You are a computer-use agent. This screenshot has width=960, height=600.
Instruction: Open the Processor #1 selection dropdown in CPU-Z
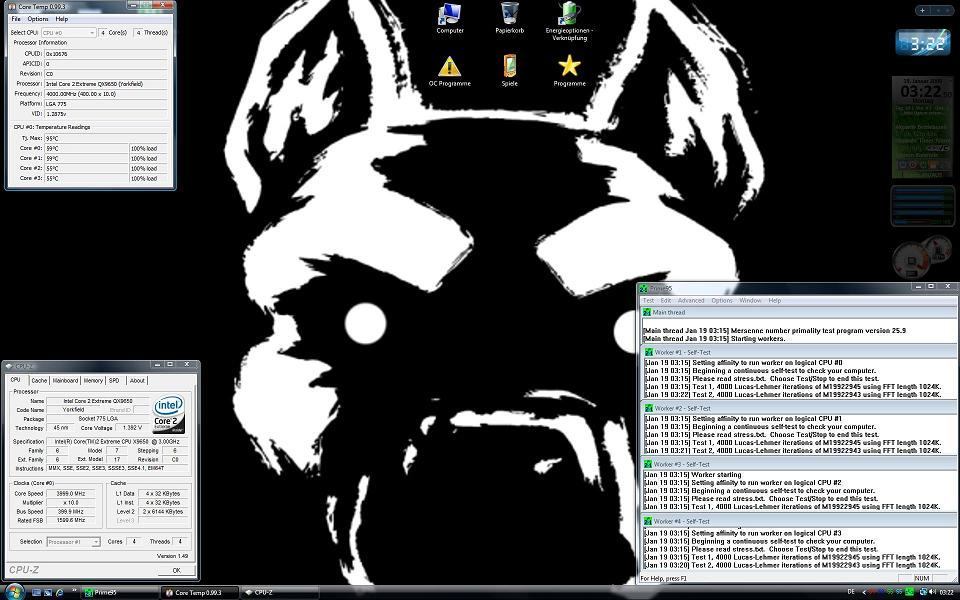coord(73,542)
